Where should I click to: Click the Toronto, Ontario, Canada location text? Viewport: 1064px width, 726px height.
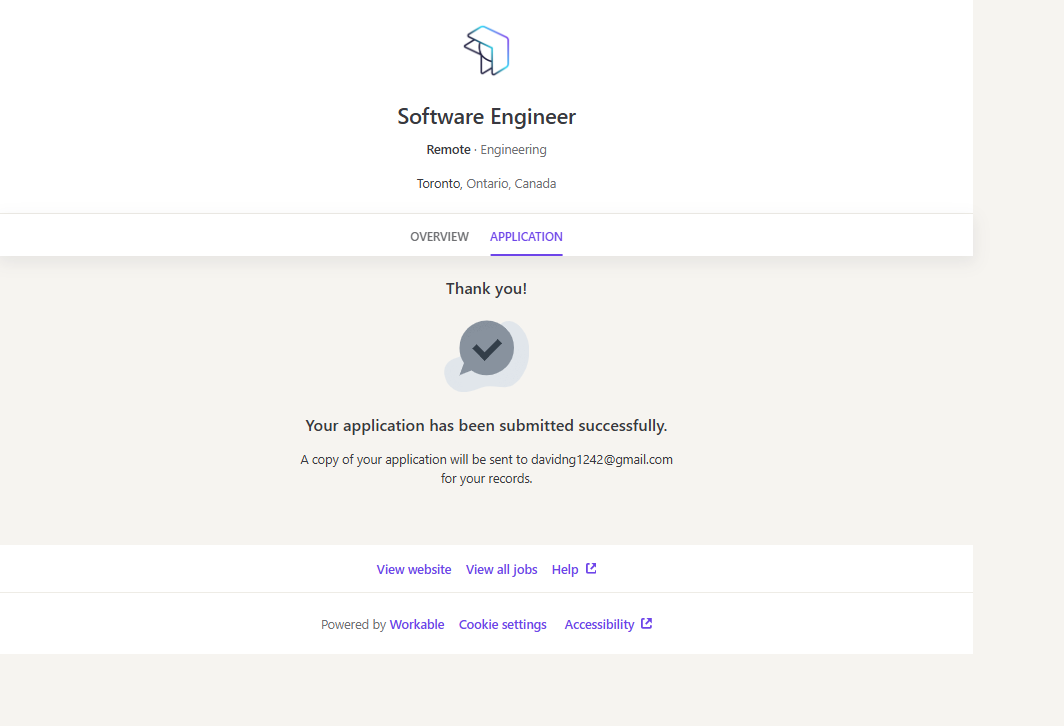(486, 184)
